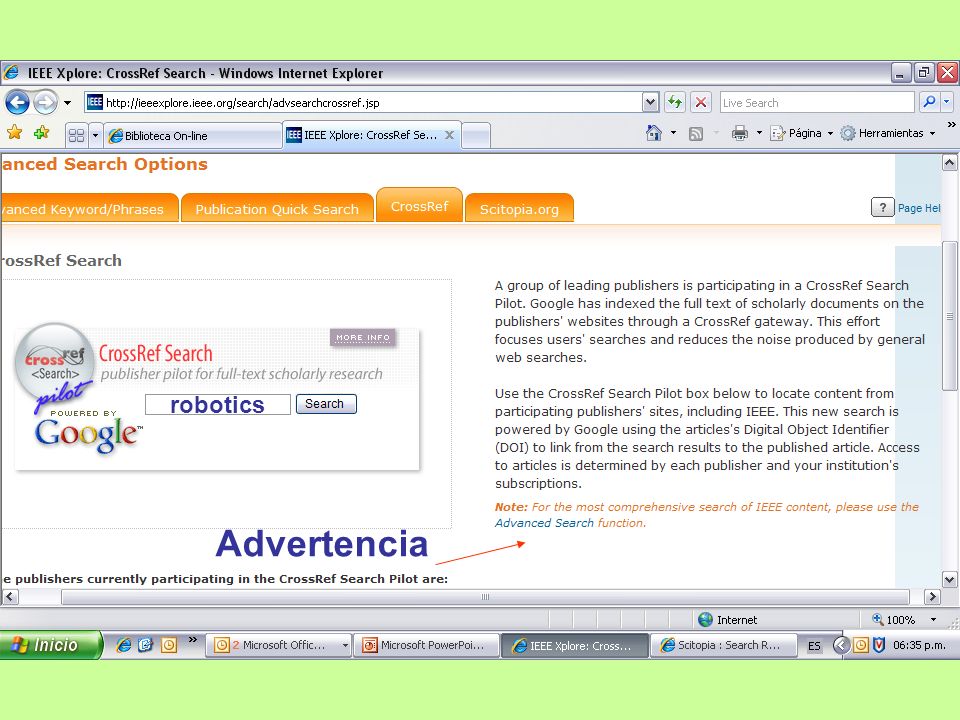Click the horizontal scrollbar thumb
Screen dimensions: 960x720
coord(485,596)
